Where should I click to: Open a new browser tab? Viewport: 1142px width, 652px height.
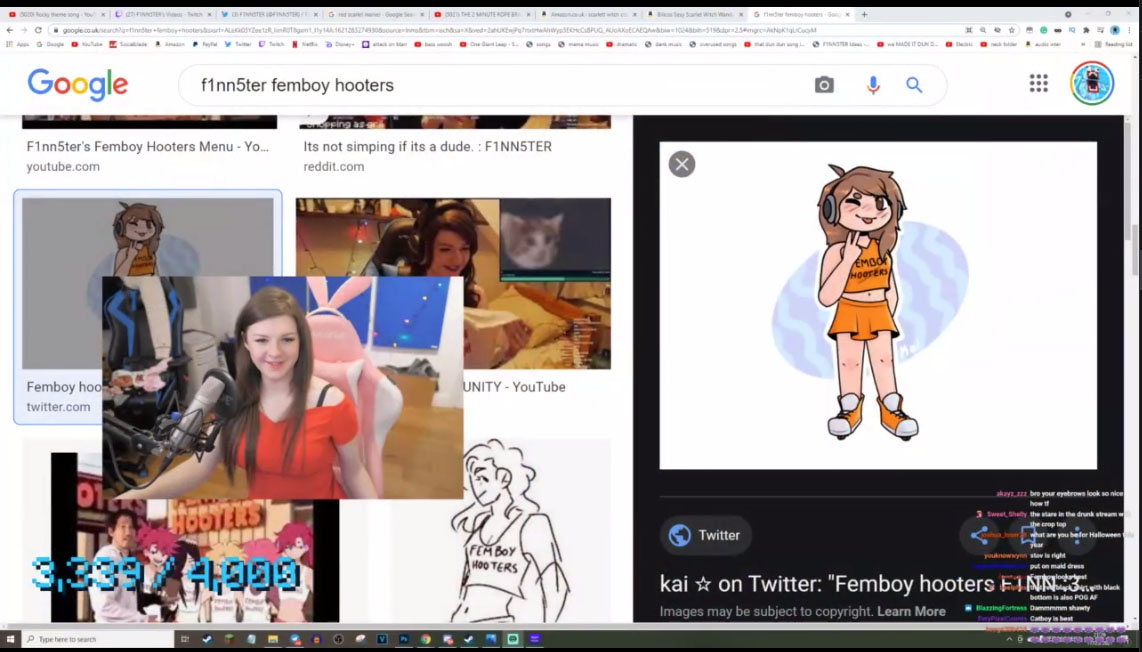click(865, 14)
